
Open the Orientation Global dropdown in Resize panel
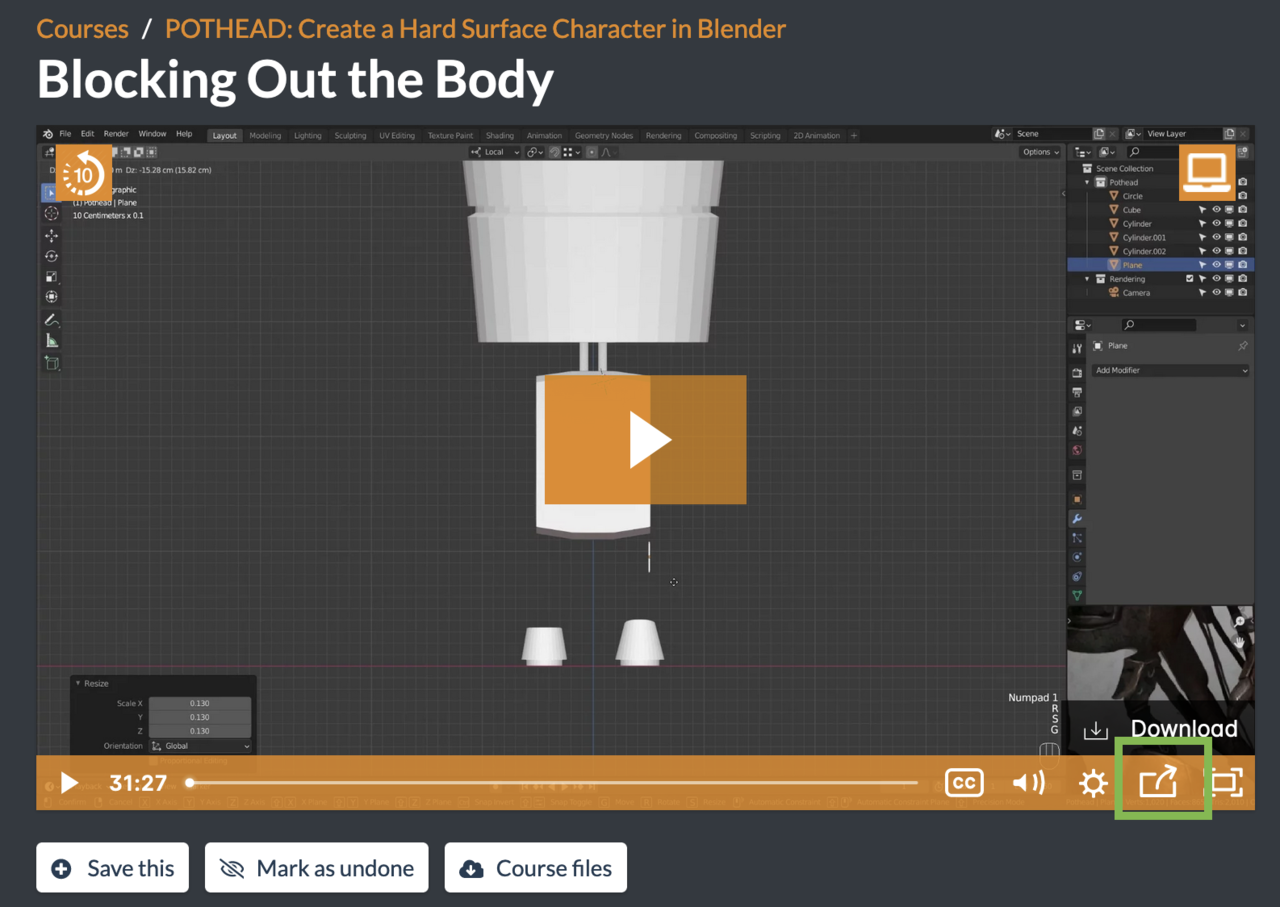tap(201, 746)
